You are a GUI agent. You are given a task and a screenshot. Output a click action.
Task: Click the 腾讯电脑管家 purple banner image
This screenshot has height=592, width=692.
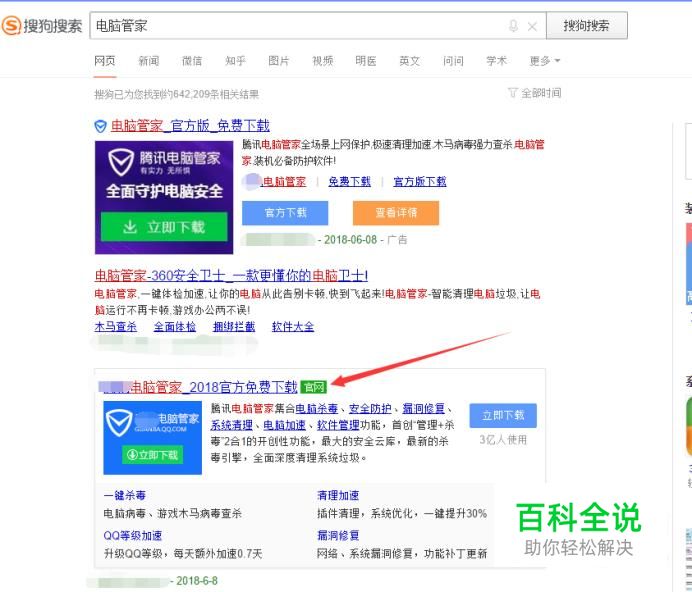pyautogui.click(x=164, y=197)
